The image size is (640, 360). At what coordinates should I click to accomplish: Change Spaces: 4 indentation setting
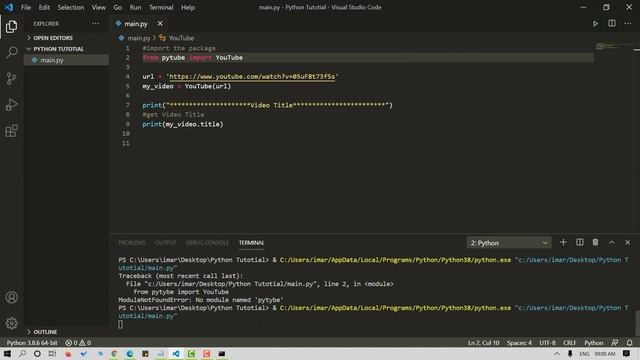point(519,343)
